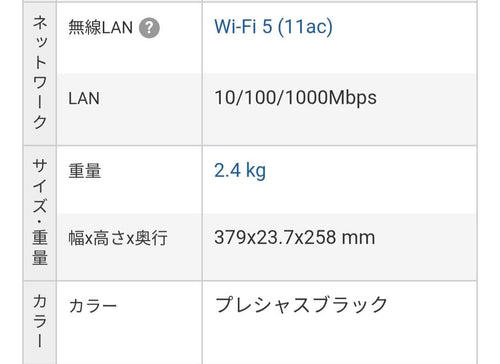Click the empty area below プレシャスブラック
The image size is (500, 364).
click(339, 340)
